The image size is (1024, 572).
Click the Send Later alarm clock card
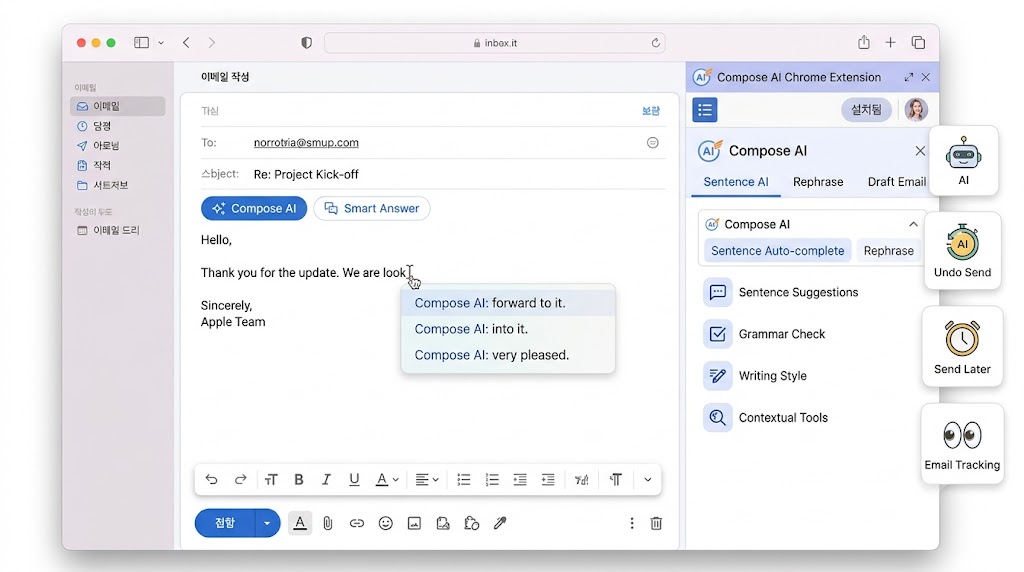(x=962, y=346)
